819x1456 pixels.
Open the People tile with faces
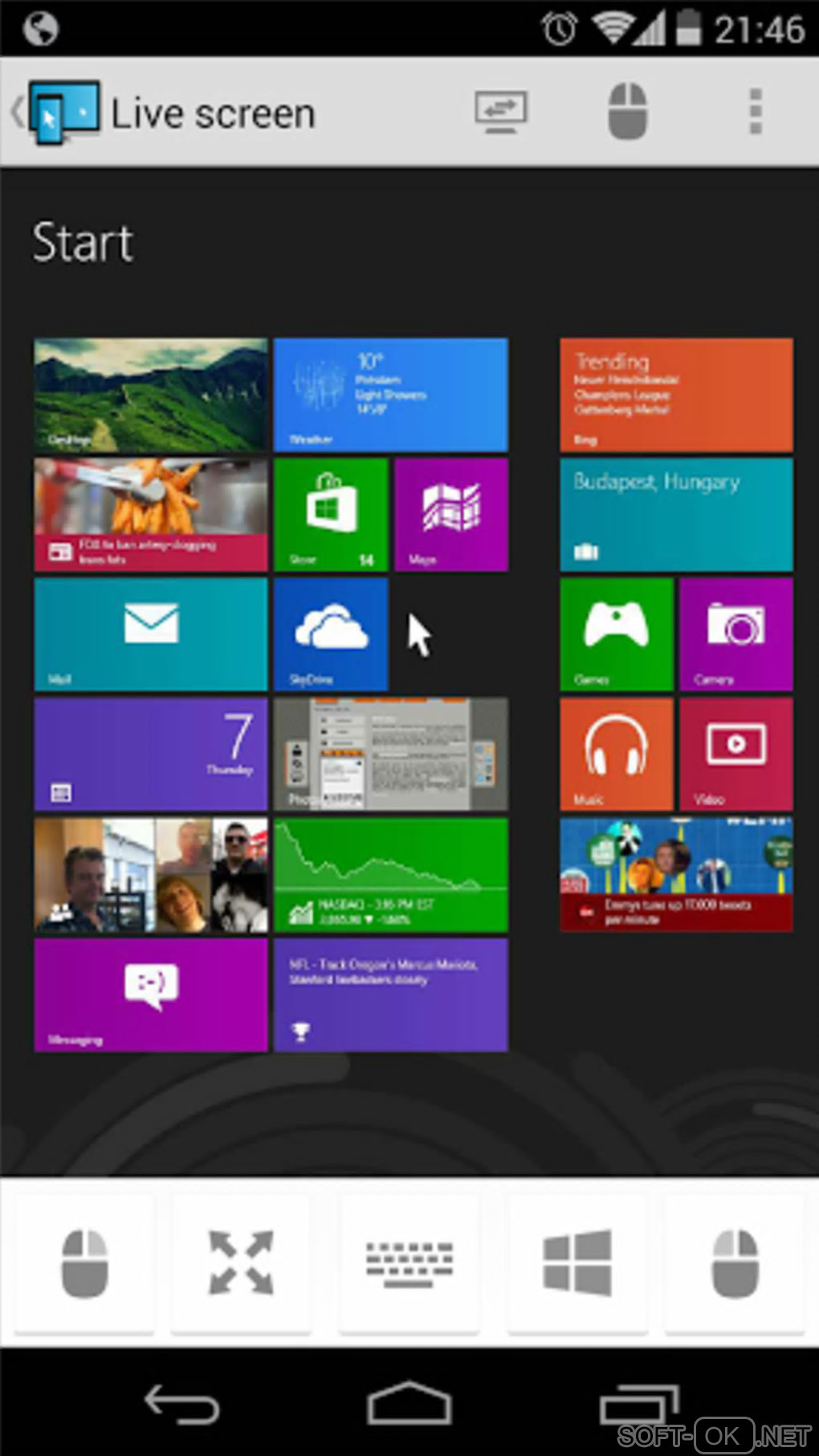click(151, 875)
